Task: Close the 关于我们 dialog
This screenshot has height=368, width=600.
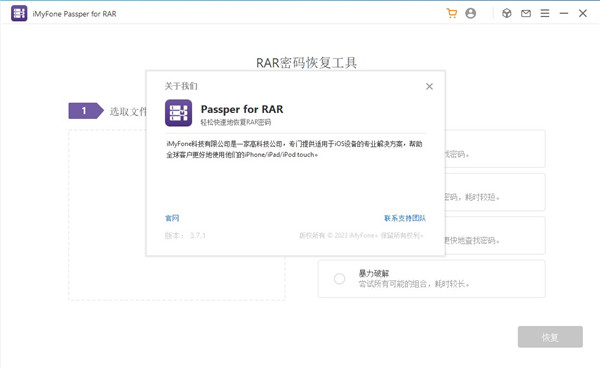Action: [x=429, y=86]
